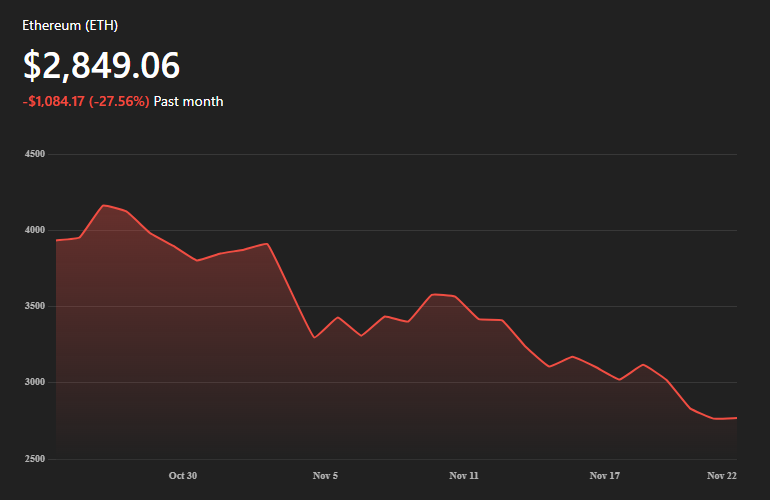Open the Past month period label
770x500 pixels.
coord(189,101)
